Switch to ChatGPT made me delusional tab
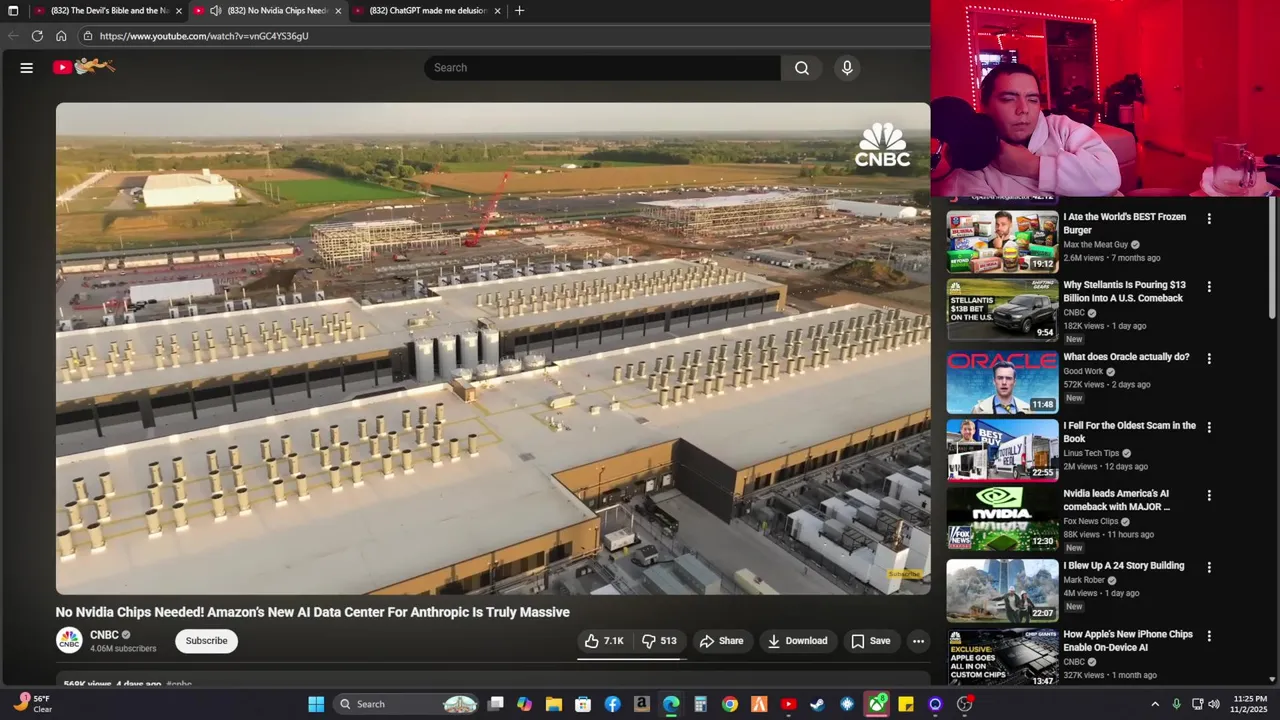Image resolution: width=1280 pixels, height=720 pixels. pyautogui.click(x=428, y=11)
